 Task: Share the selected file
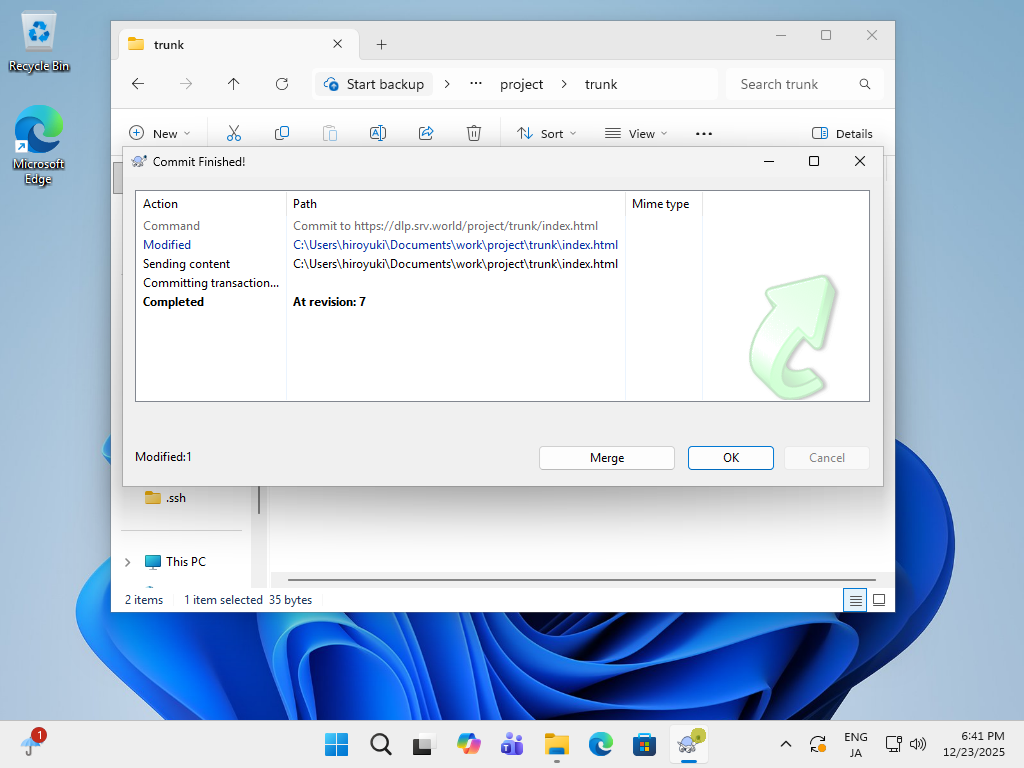coord(426,132)
